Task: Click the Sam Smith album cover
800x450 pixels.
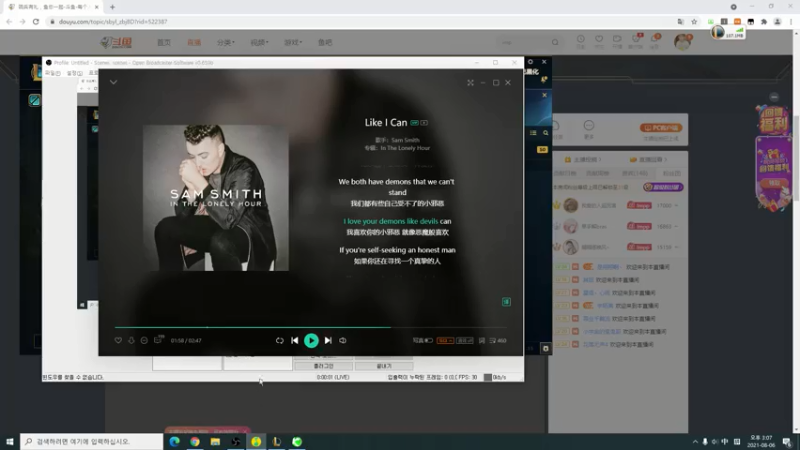Action: pos(216,198)
